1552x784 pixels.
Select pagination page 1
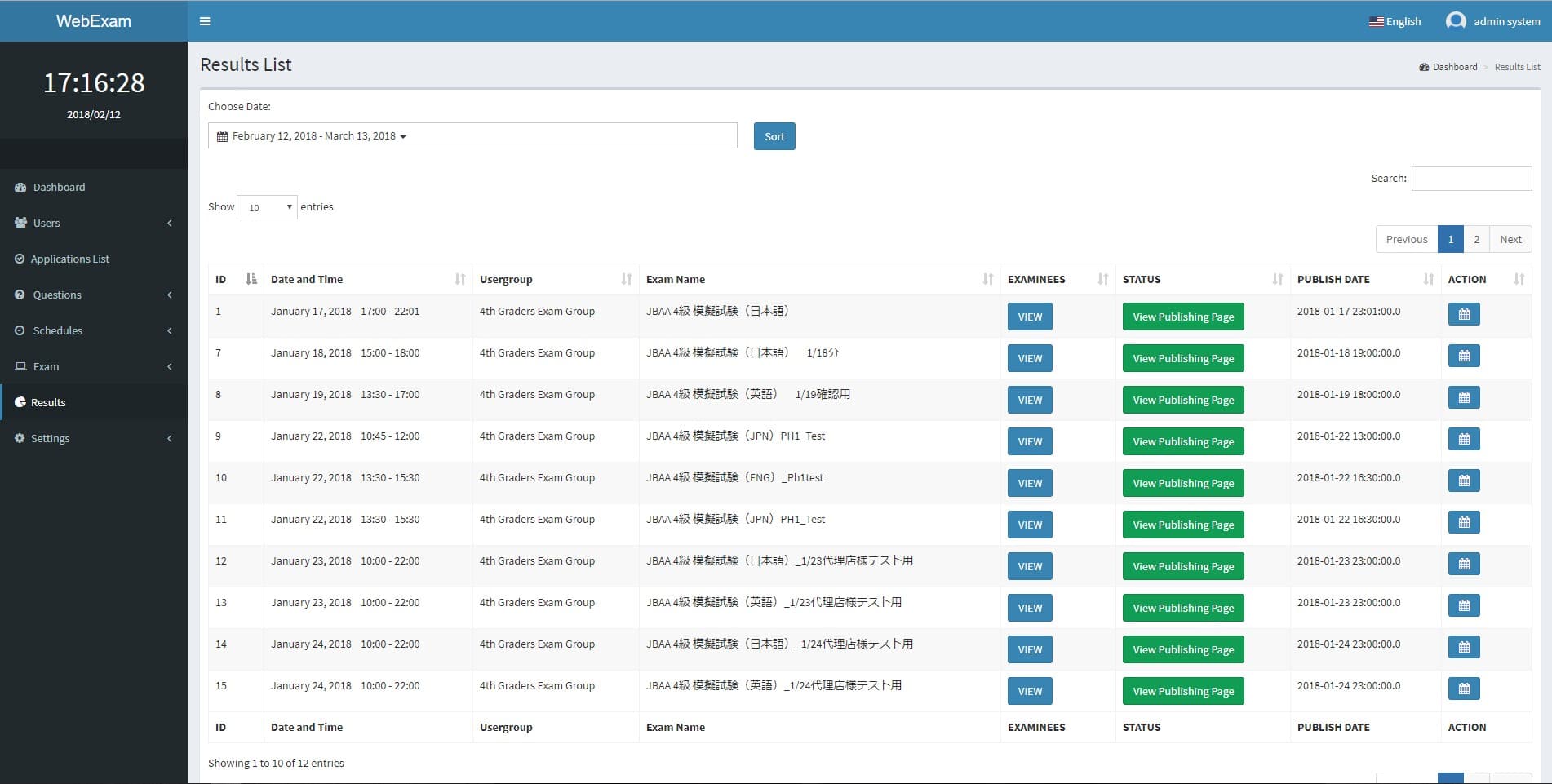pos(1450,239)
